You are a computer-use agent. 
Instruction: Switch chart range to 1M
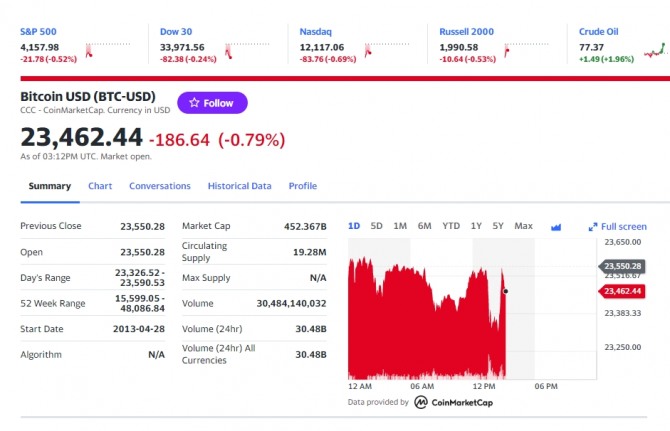[400, 226]
